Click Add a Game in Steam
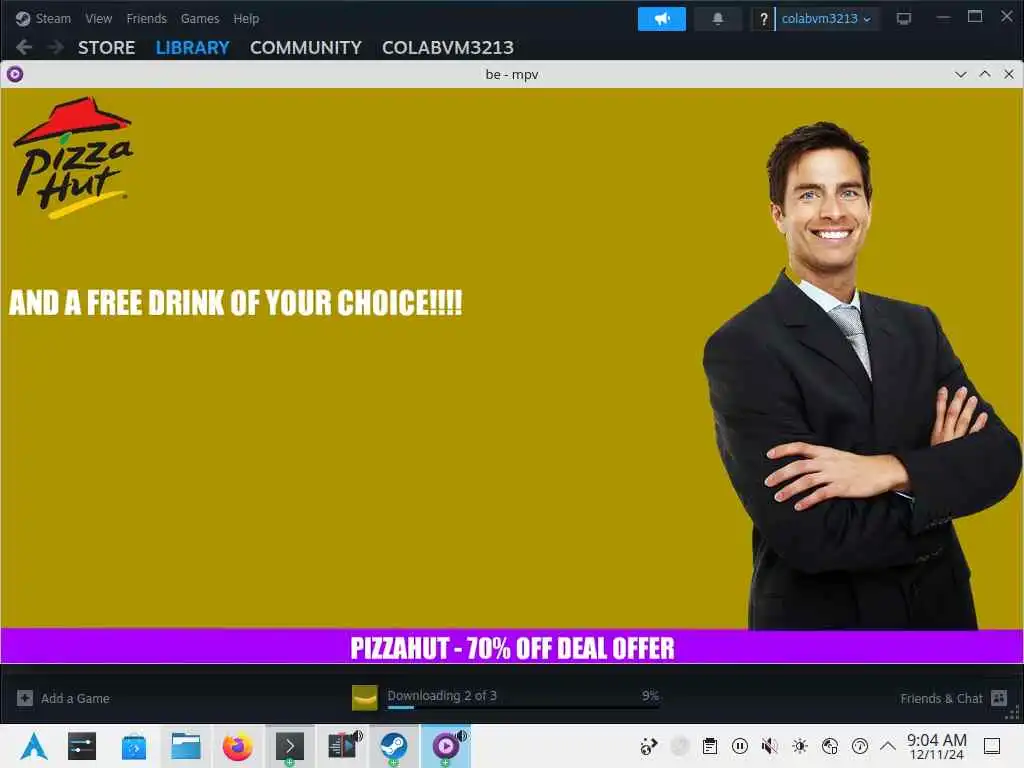The image size is (1024, 768). pos(64,698)
